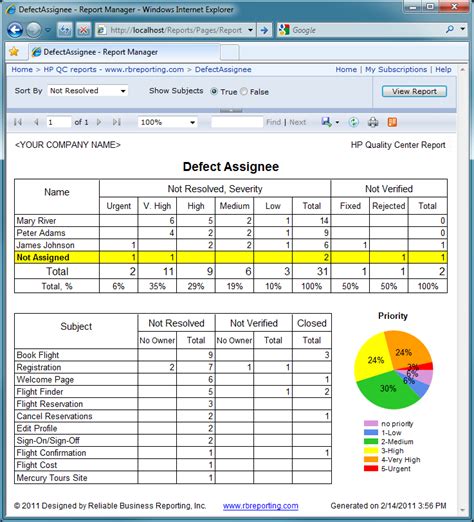Open a new blank browser tab

tap(230, 52)
